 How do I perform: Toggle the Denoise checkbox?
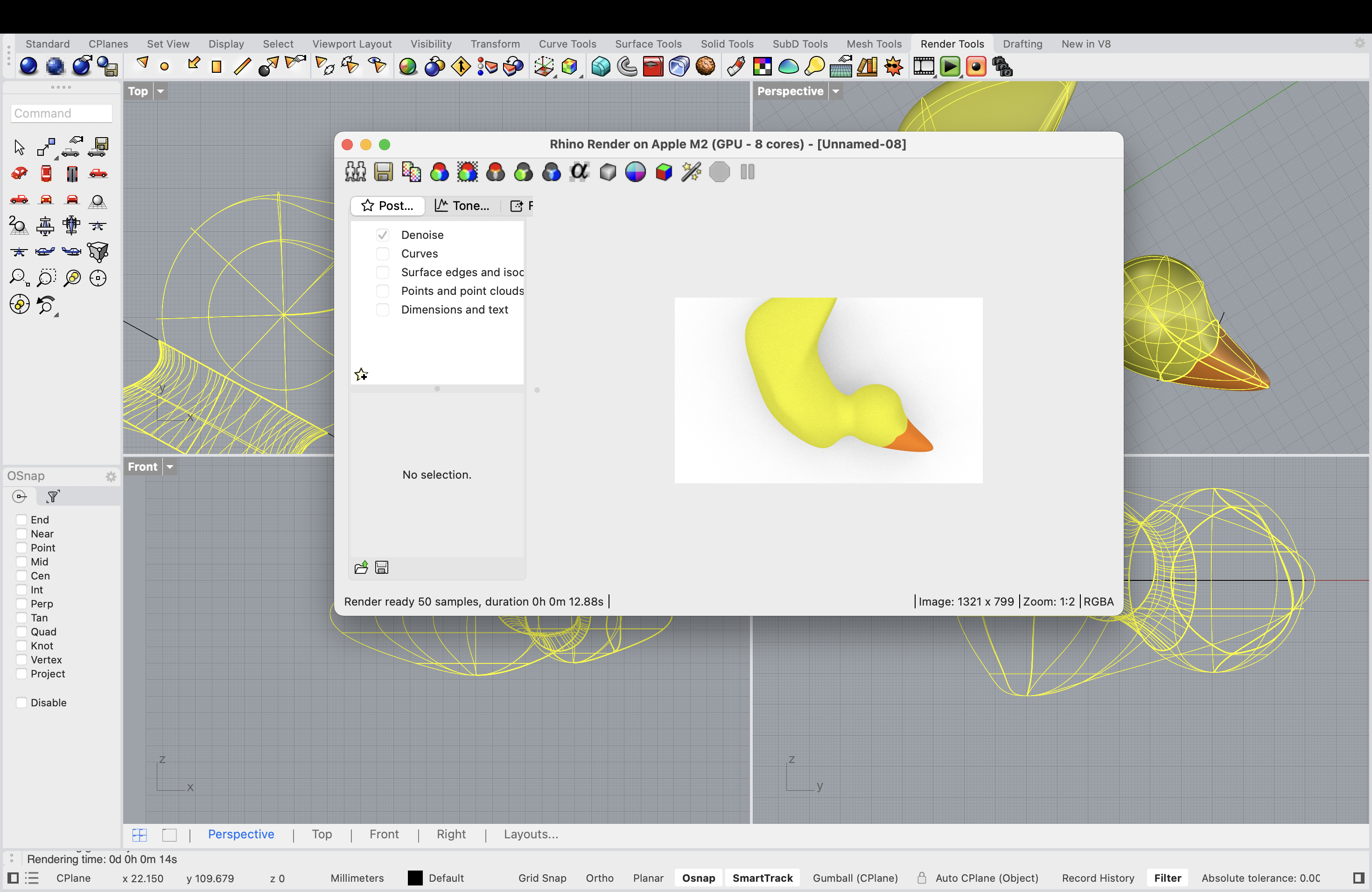383,235
